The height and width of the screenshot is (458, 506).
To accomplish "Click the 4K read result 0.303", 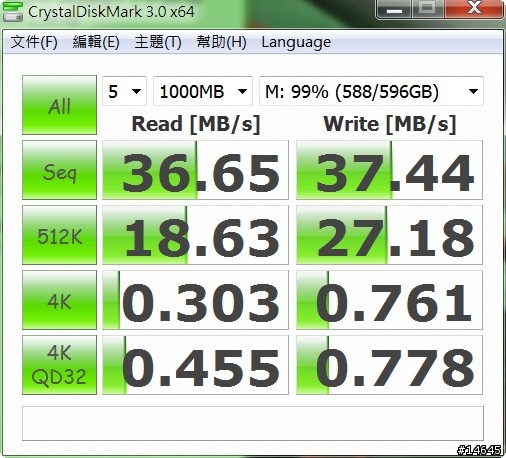I will 195,300.
